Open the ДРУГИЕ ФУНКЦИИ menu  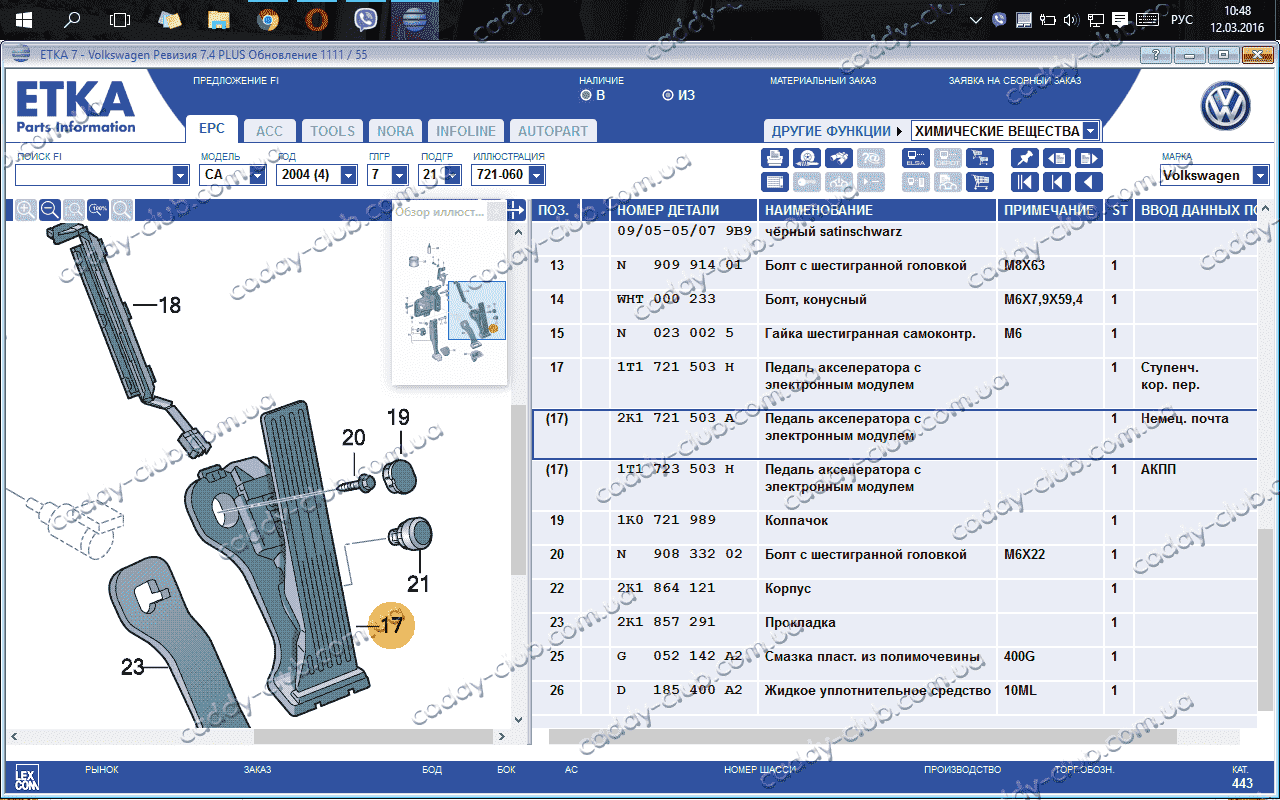coord(836,131)
